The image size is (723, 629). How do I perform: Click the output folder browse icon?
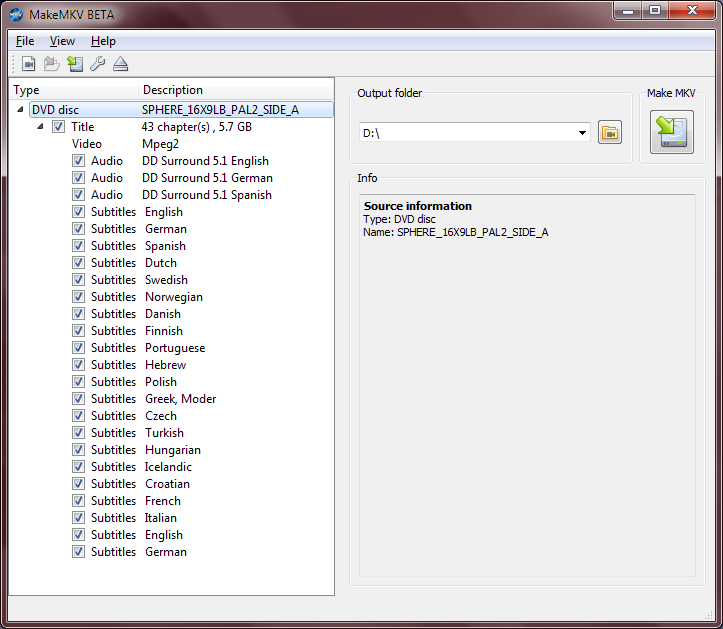coord(610,132)
